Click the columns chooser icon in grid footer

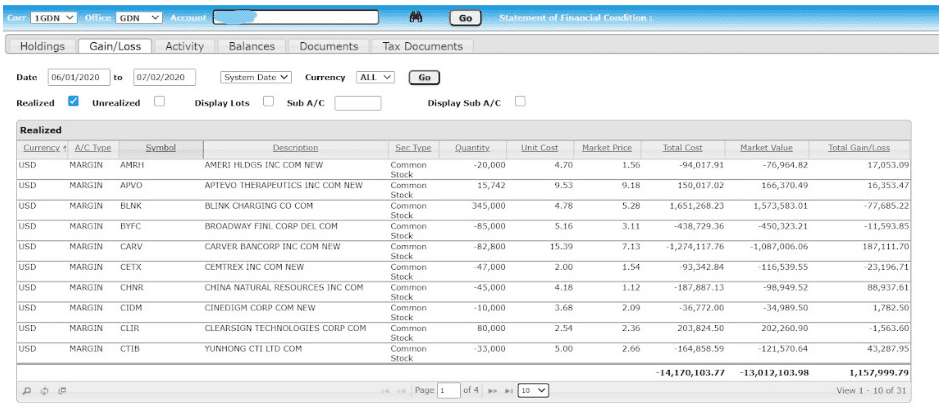[x=62, y=391]
